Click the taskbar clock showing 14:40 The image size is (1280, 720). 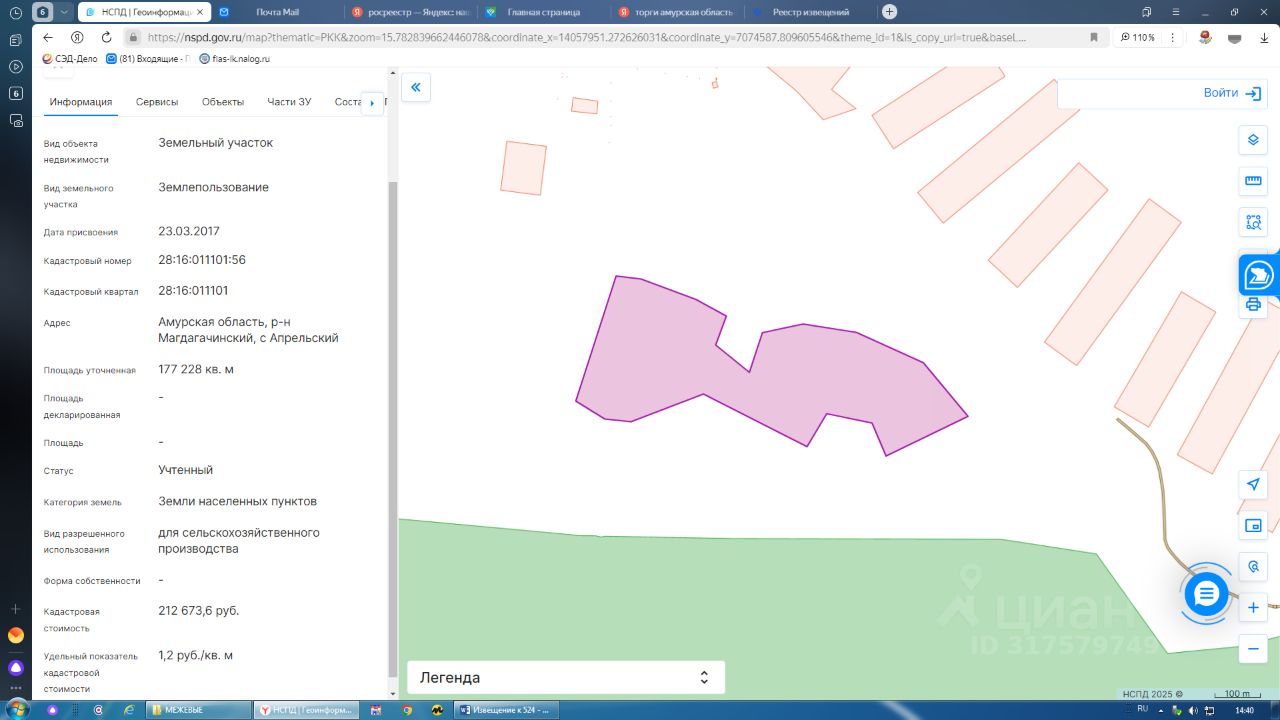tap(1244, 710)
